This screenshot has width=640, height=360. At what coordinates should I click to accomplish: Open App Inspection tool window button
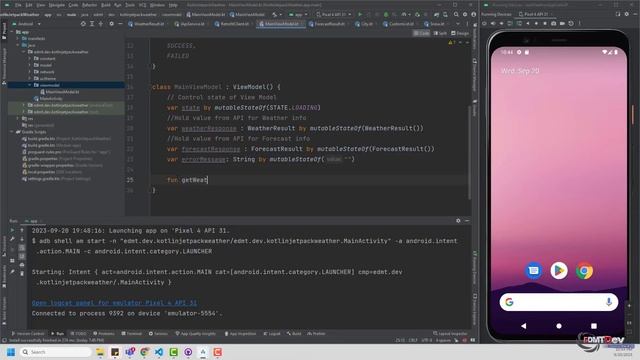[240, 333]
